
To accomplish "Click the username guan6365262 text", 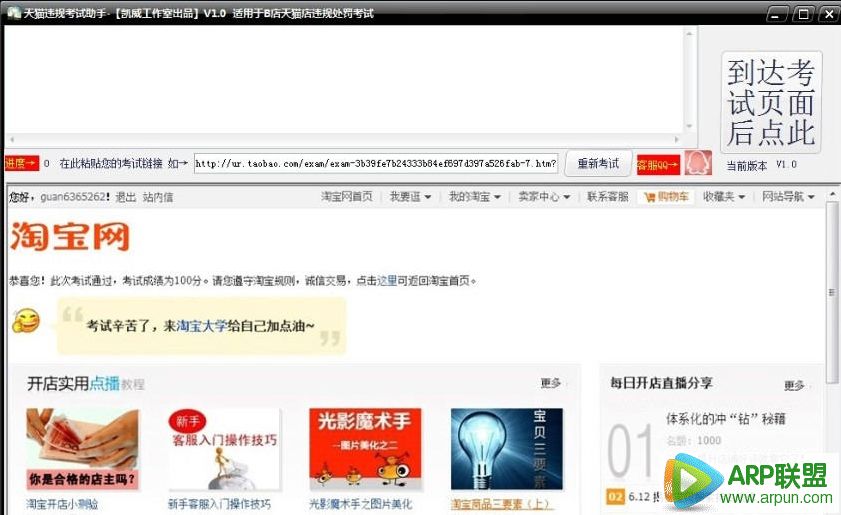I will click(x=73, y=197).
